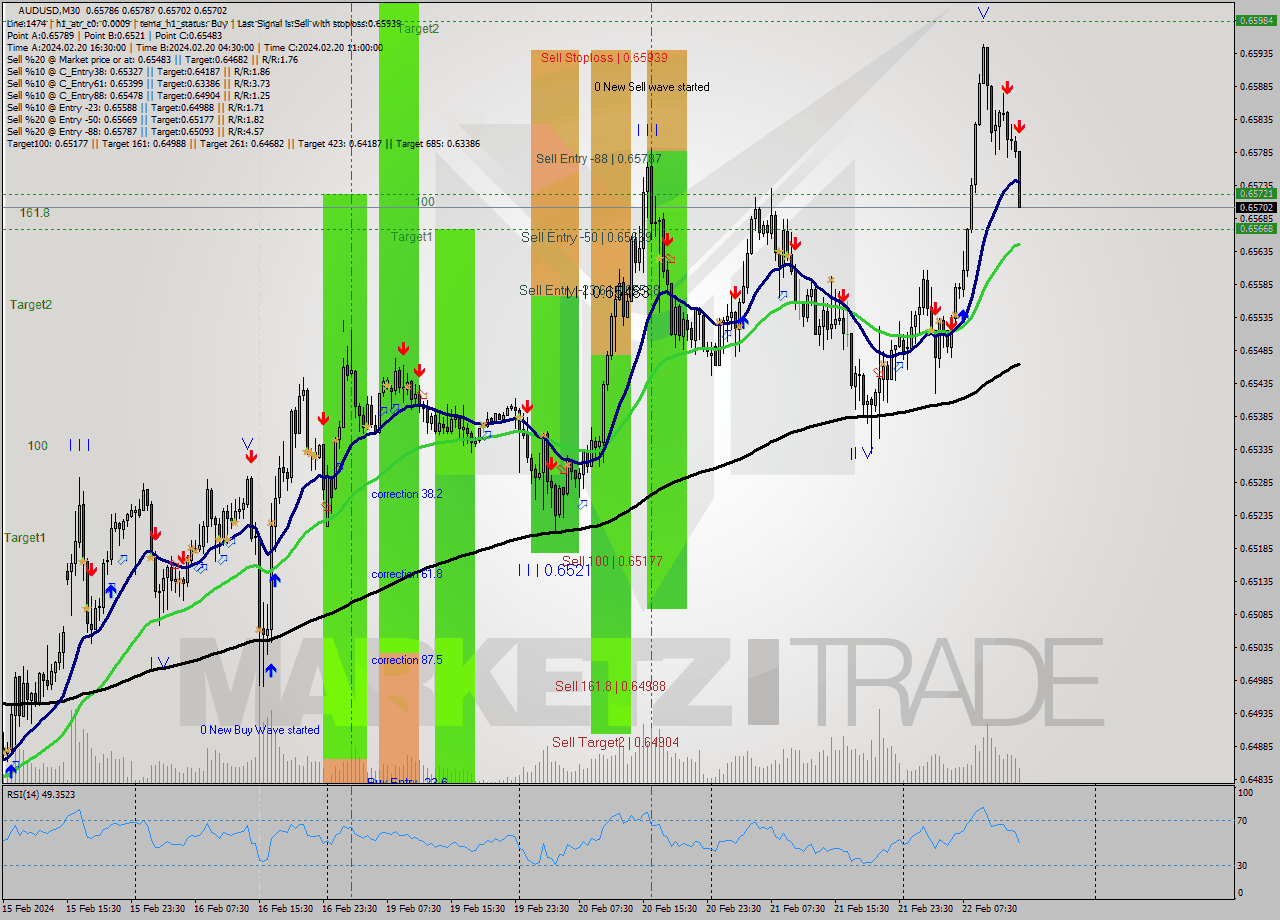Click the 0.65835 price axis label
The width and height of the screenshot is (1280, 920).
coord(1256,119)
